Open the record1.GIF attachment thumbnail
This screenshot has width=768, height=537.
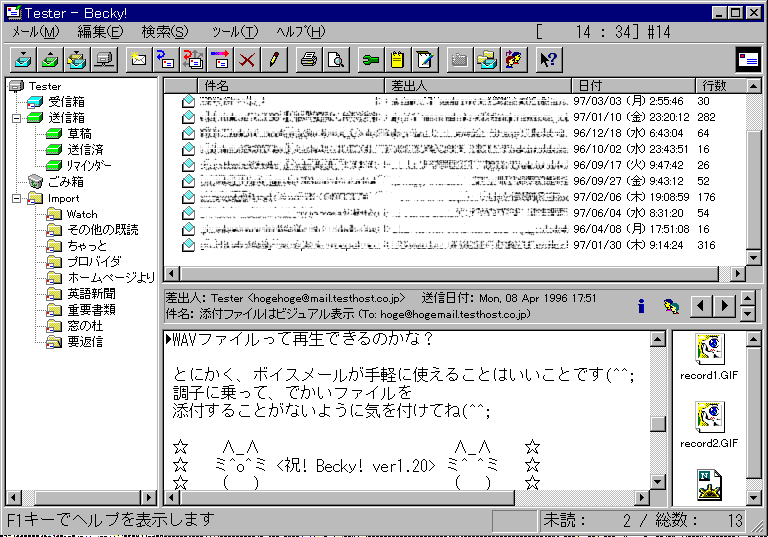pos(708,360)
